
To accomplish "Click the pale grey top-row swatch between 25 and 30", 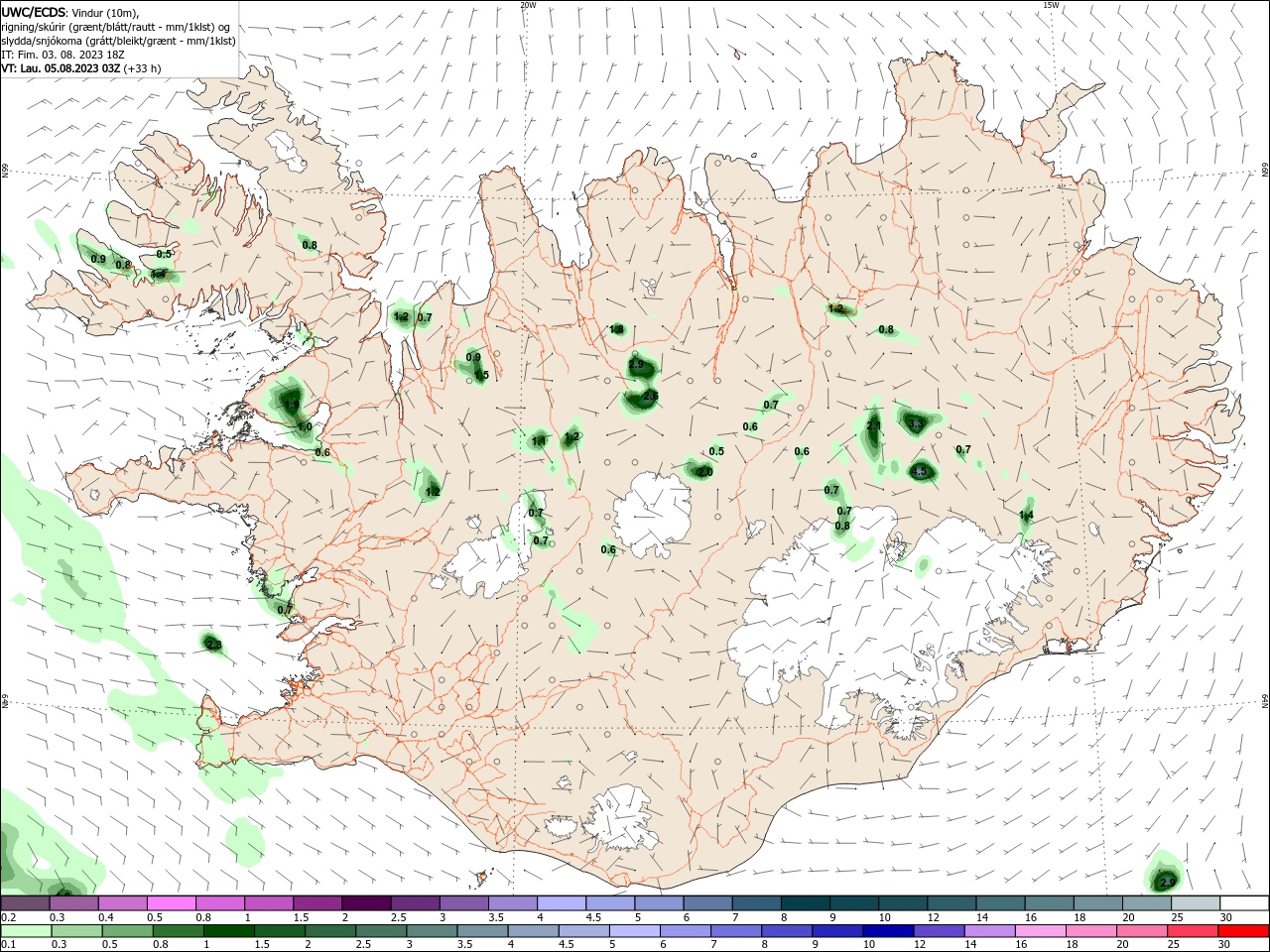I will (1197, 903).
